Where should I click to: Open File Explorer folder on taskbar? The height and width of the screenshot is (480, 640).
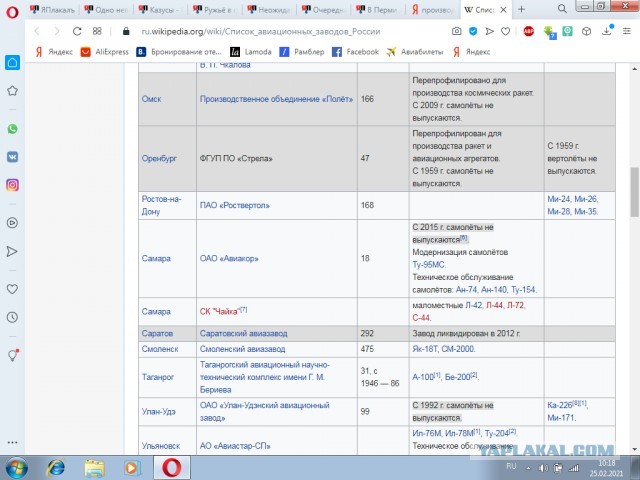[94, 468]
